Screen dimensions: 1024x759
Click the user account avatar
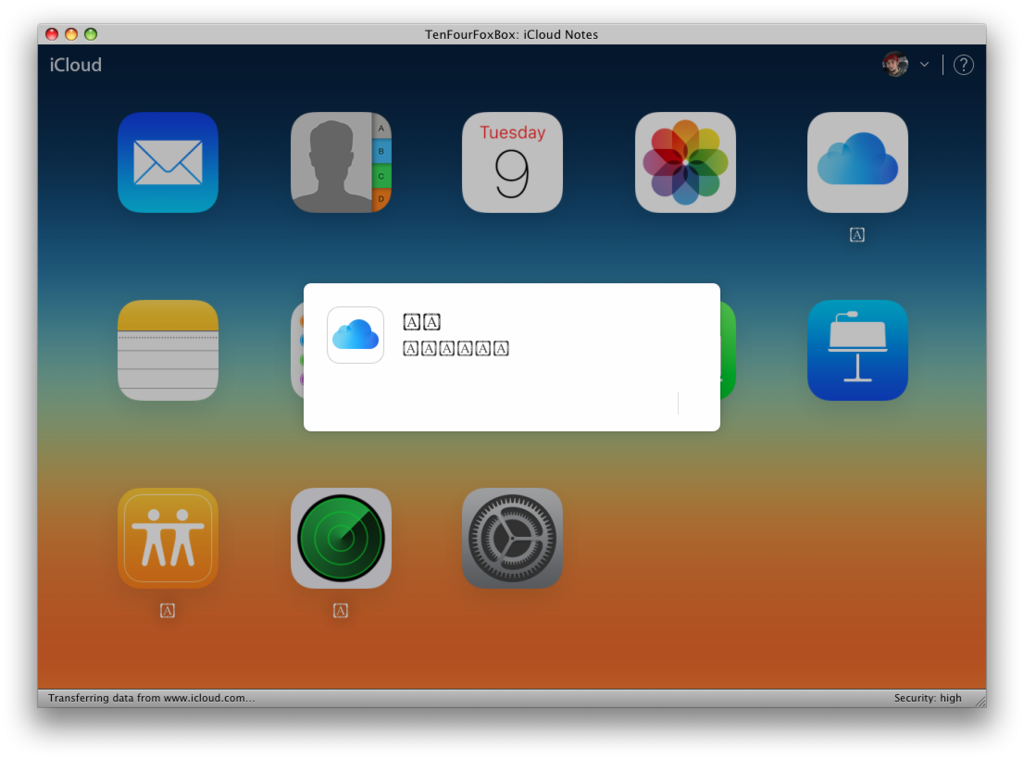[x=895, y=64]
